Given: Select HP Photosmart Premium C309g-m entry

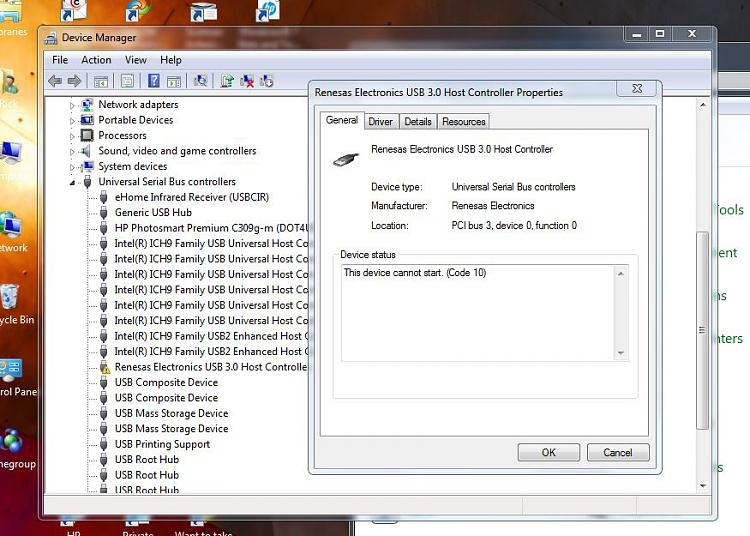Looking at the screenshot, I should (x=213, y=228).
